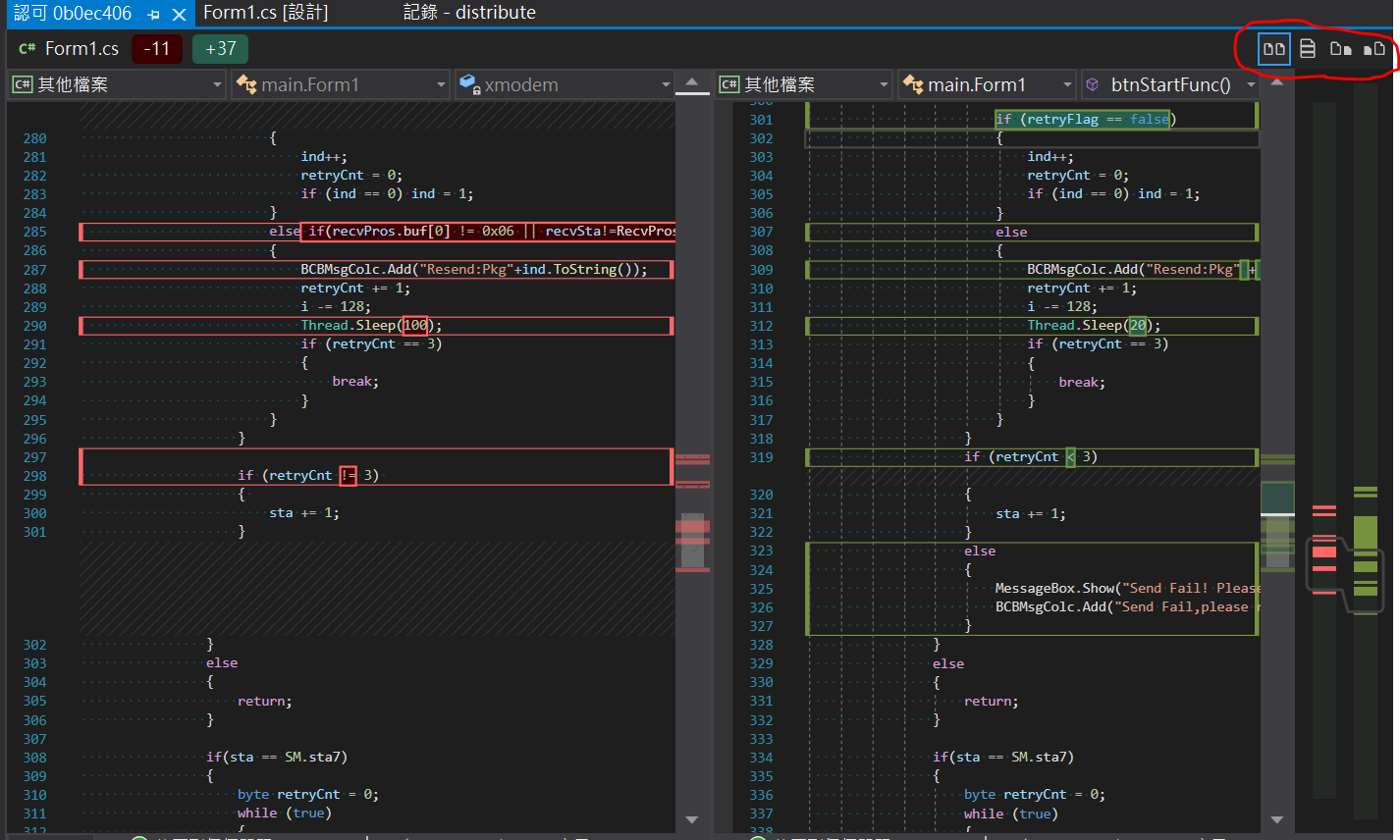
Task: Click the right pane scrollbar thumb
Action: [1277, 540]
